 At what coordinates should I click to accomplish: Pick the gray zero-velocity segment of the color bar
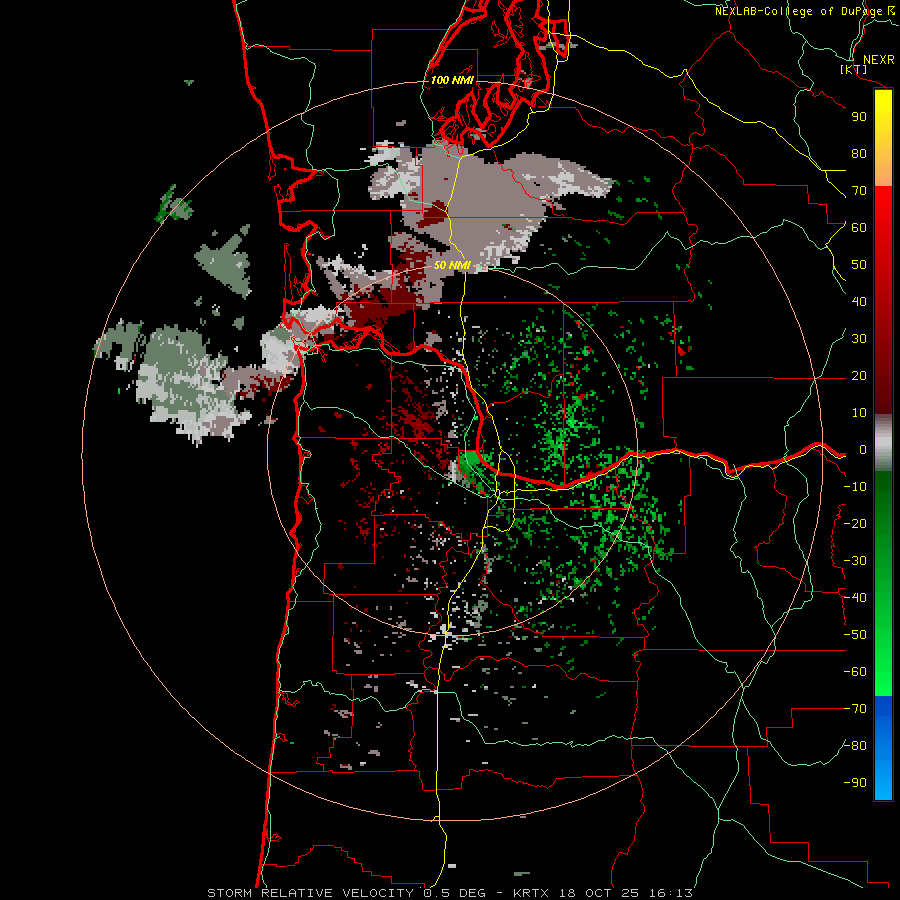pyautogui.click(x=883, y=442)
